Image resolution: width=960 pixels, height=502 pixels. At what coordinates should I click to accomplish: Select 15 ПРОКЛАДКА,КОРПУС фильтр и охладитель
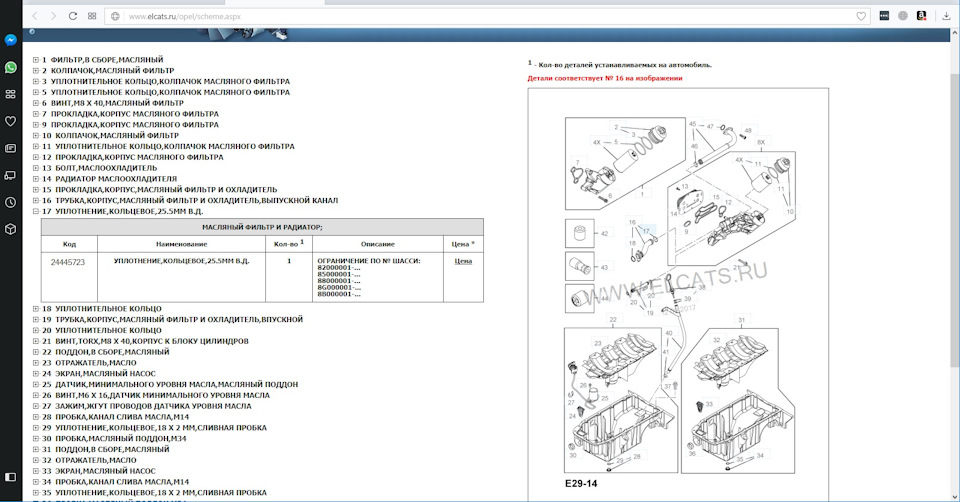coord(159,190)
